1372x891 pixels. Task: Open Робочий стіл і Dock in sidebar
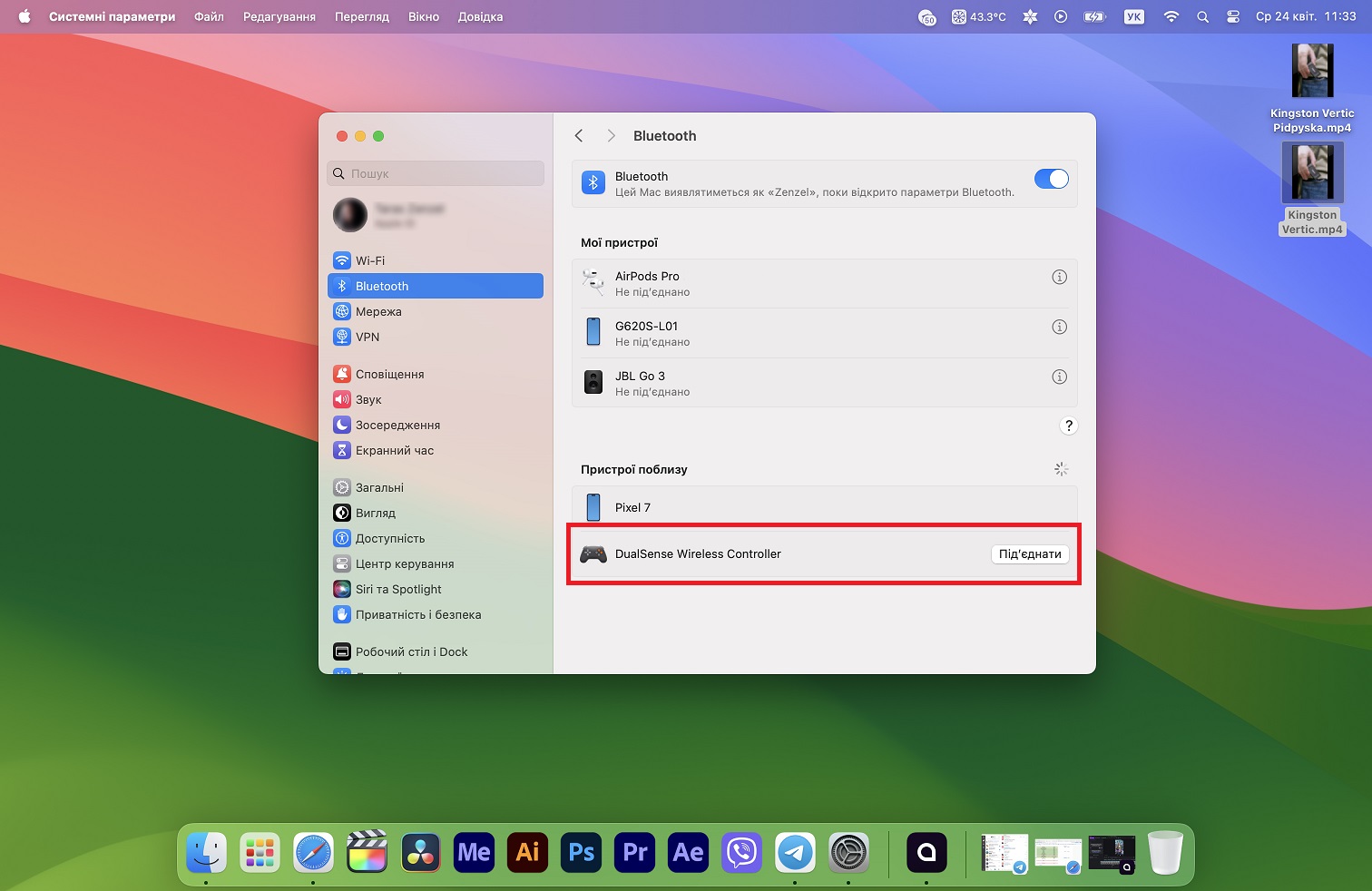pos(436,651)
